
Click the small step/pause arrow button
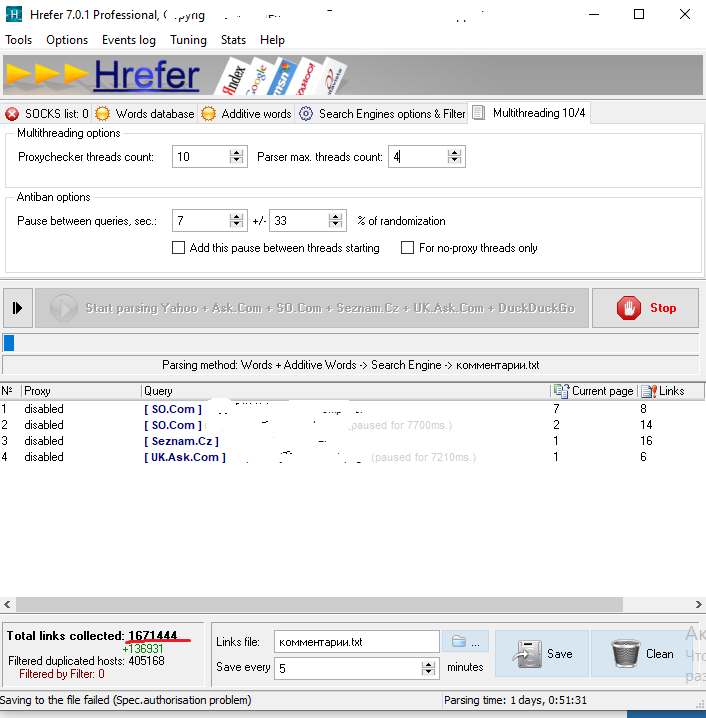[18, 308]
